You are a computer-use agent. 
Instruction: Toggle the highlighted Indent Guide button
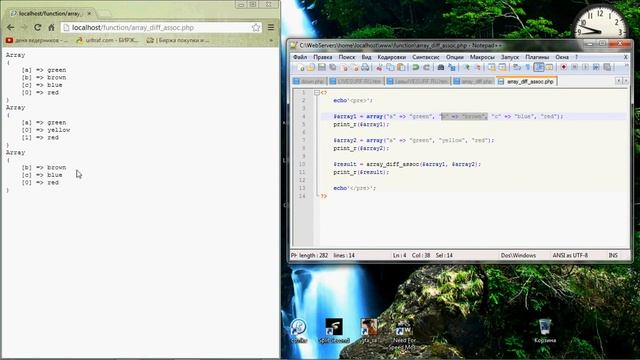point(539,67)
